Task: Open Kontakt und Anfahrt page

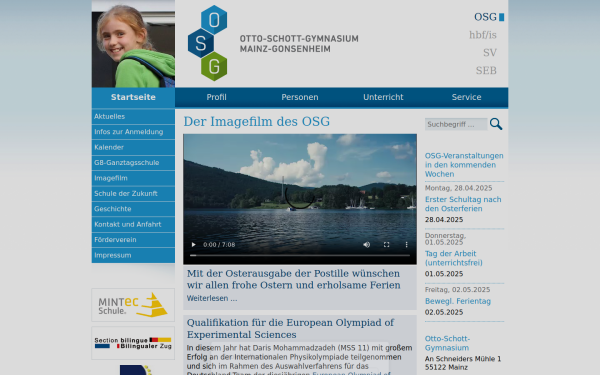Action: pos(133,224)
